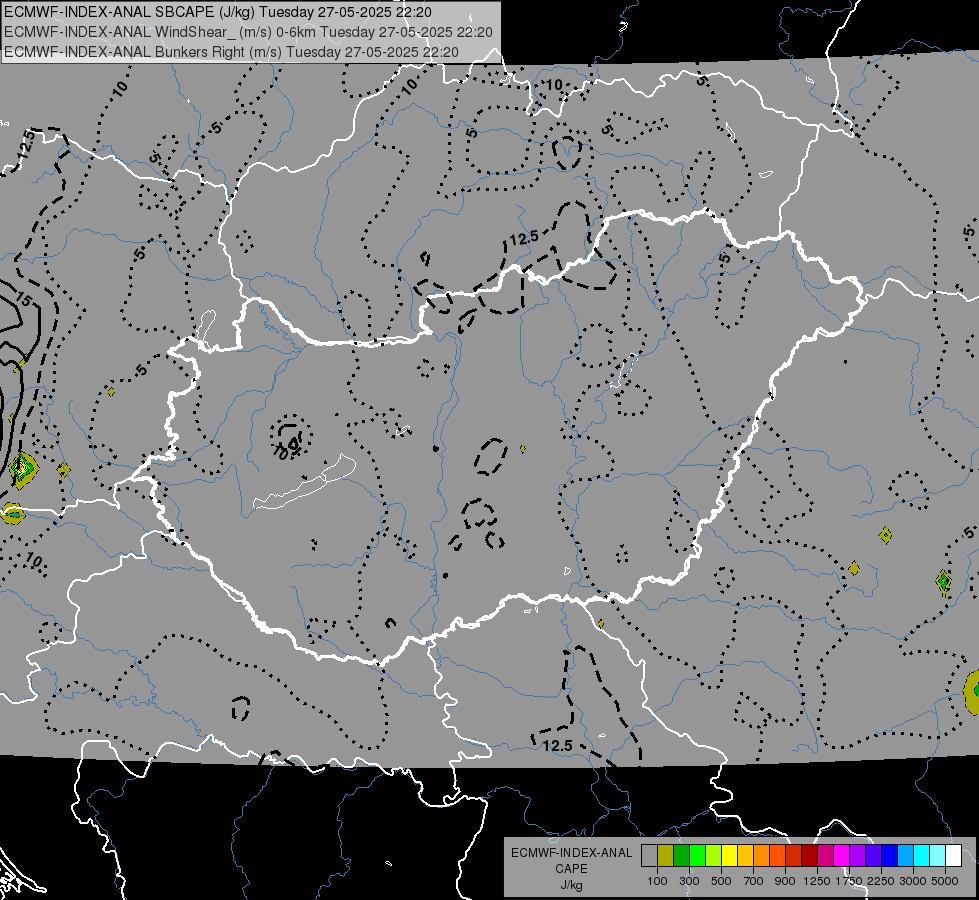Click the Bunkers Right (m/s) title line
The height and width of the screenshot is (900, 979).
[x=231, y=52]
